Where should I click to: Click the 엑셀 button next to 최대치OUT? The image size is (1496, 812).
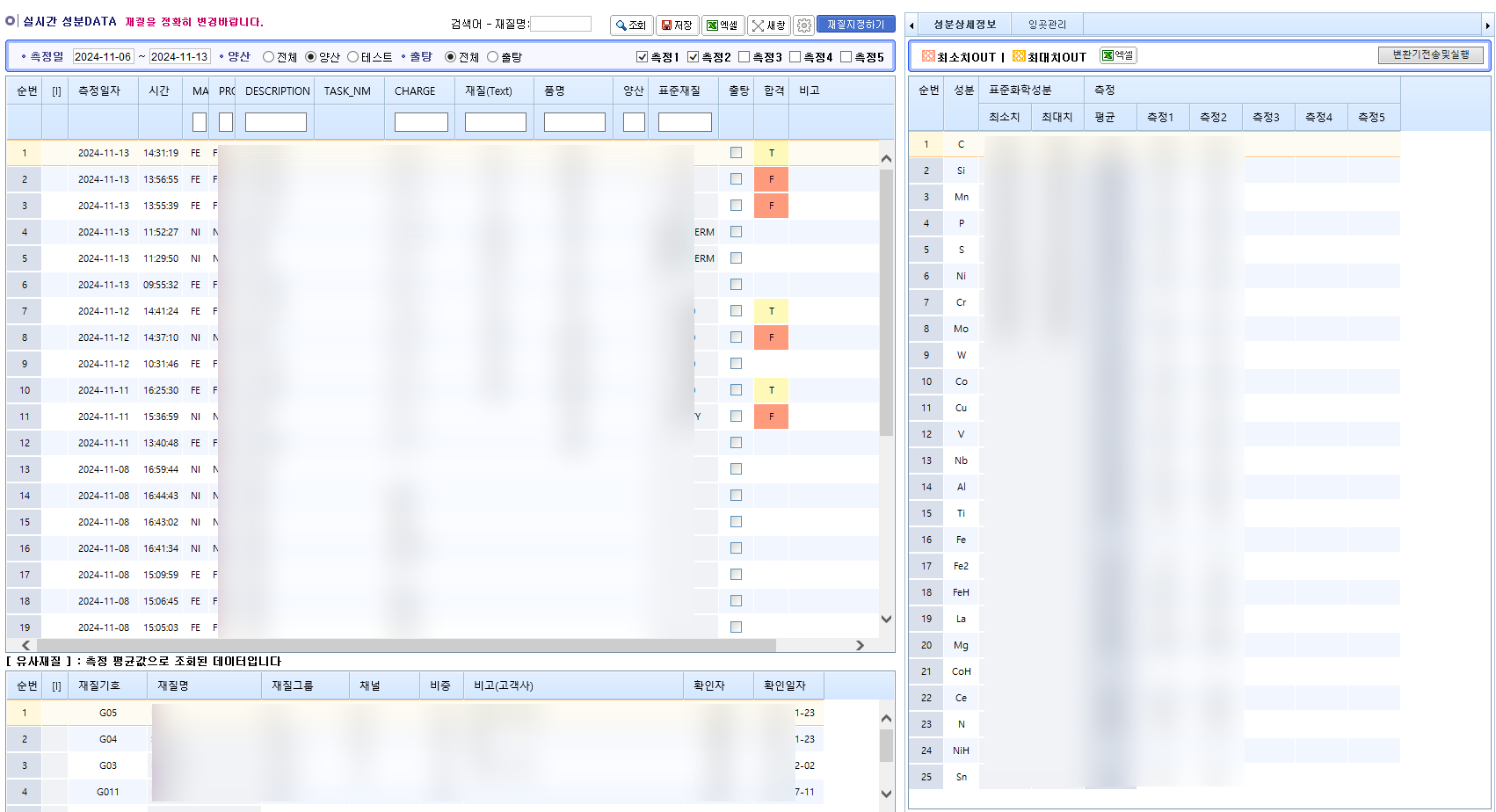(x=1118, y=55)
